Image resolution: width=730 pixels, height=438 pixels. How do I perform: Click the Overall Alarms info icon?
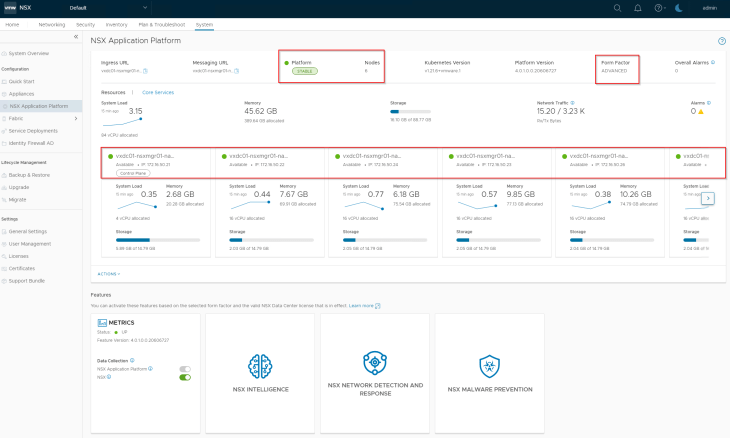[x=713, y=62]
